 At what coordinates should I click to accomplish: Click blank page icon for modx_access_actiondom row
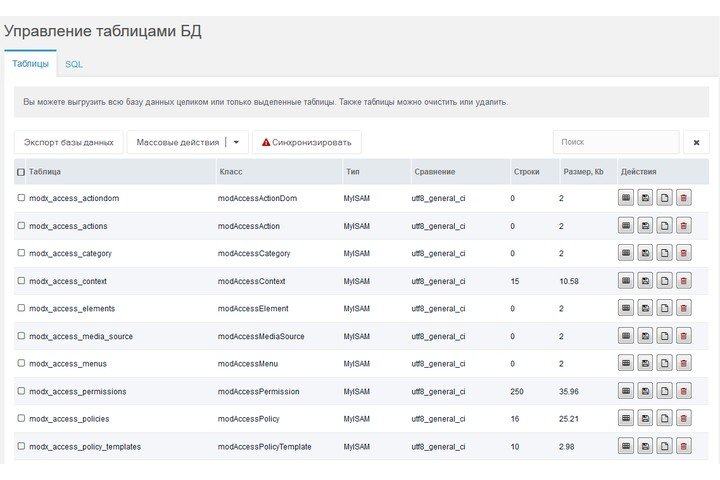664,198
